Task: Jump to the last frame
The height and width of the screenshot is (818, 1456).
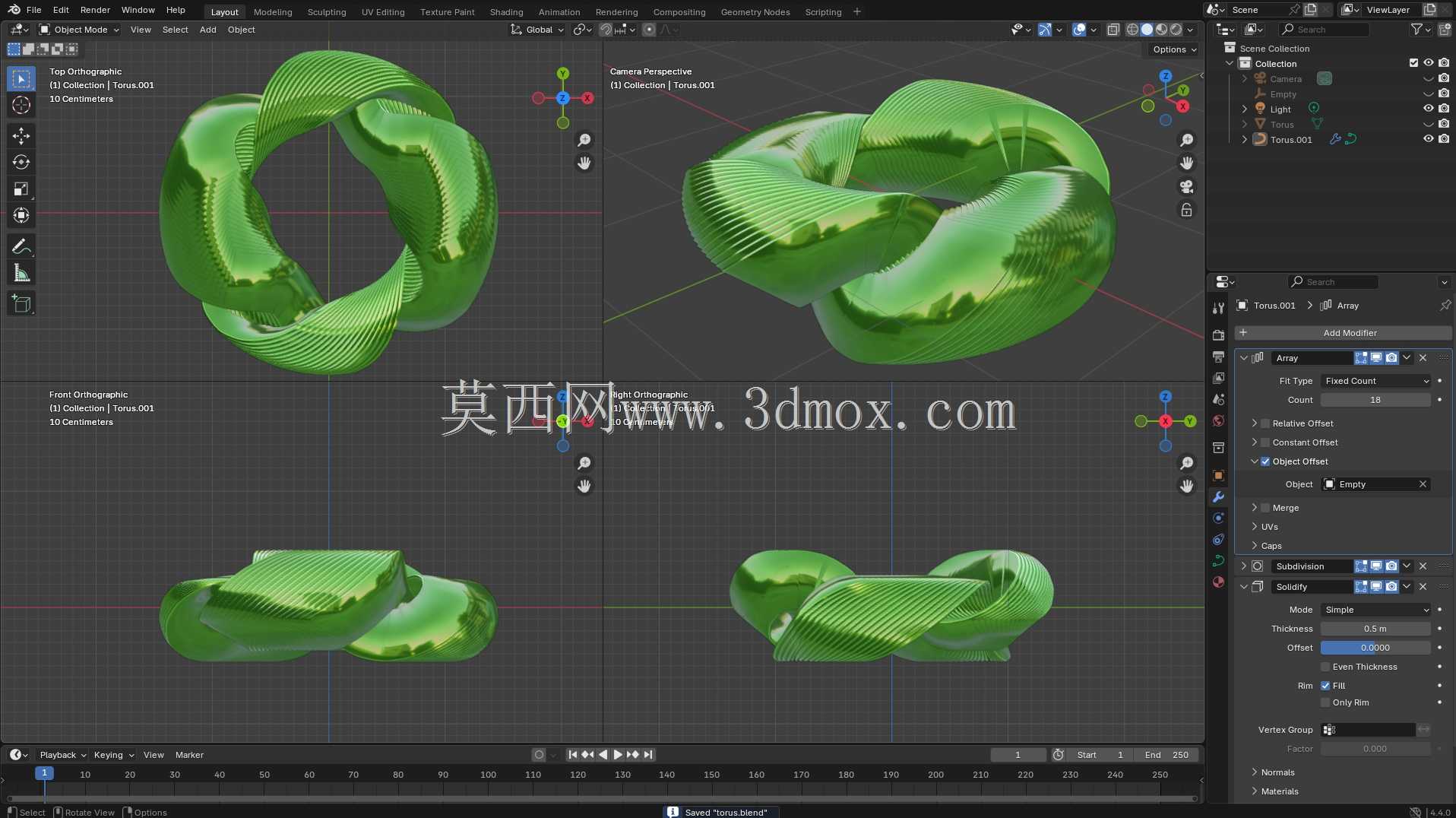Action: [x=648, y=755]
